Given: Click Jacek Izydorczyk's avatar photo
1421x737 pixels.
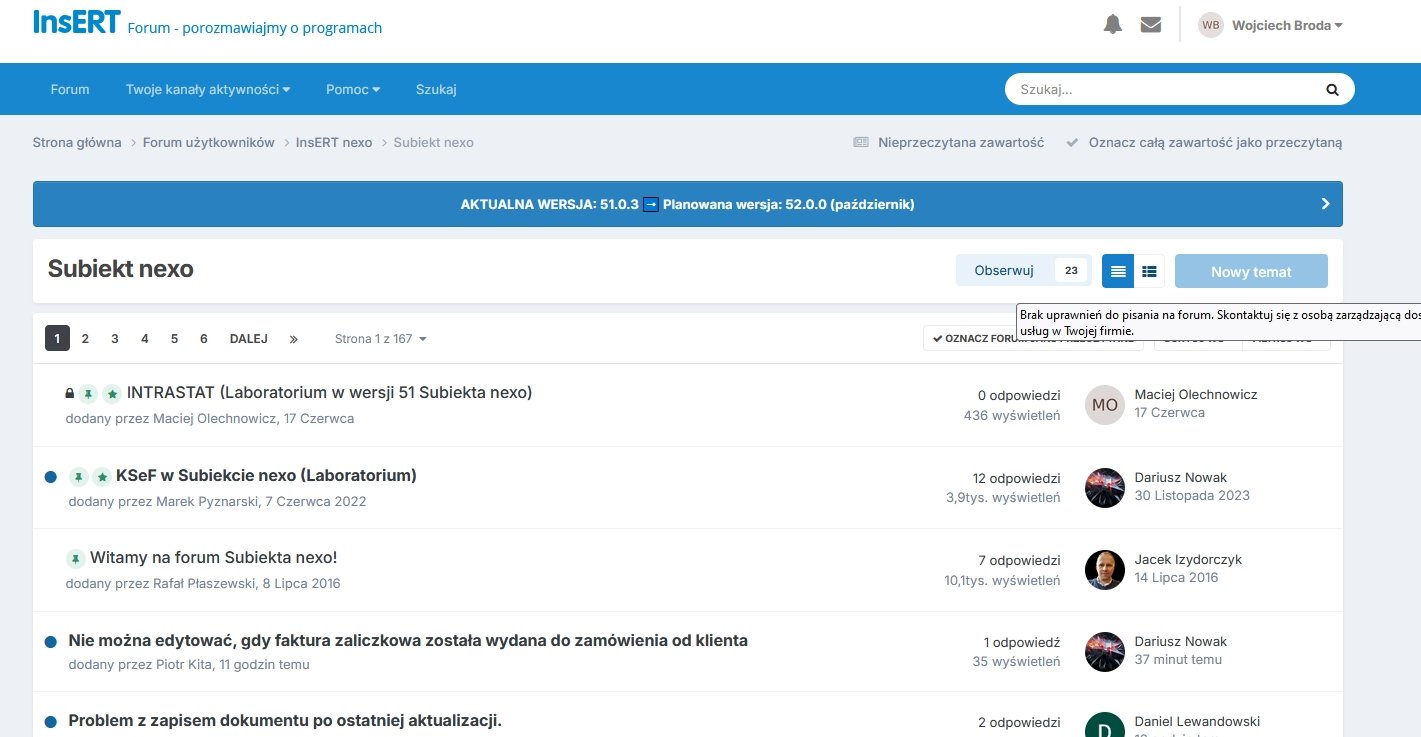Looking at the screenshot, I should pyautogui.click(x=1104, y=570).
